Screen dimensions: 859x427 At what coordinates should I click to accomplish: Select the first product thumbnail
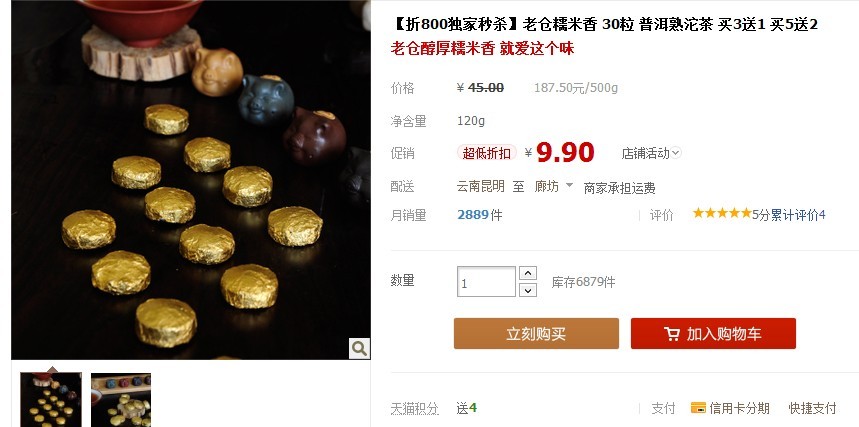51,400
